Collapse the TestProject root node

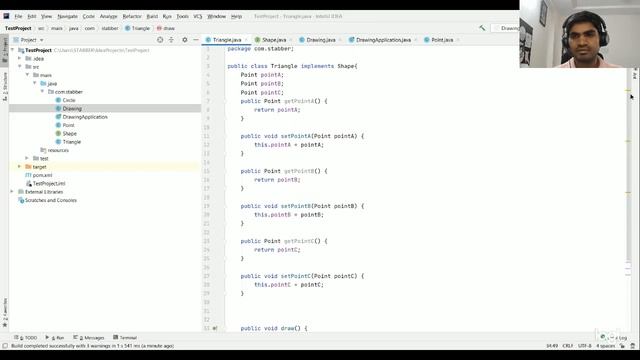[12, 50]
